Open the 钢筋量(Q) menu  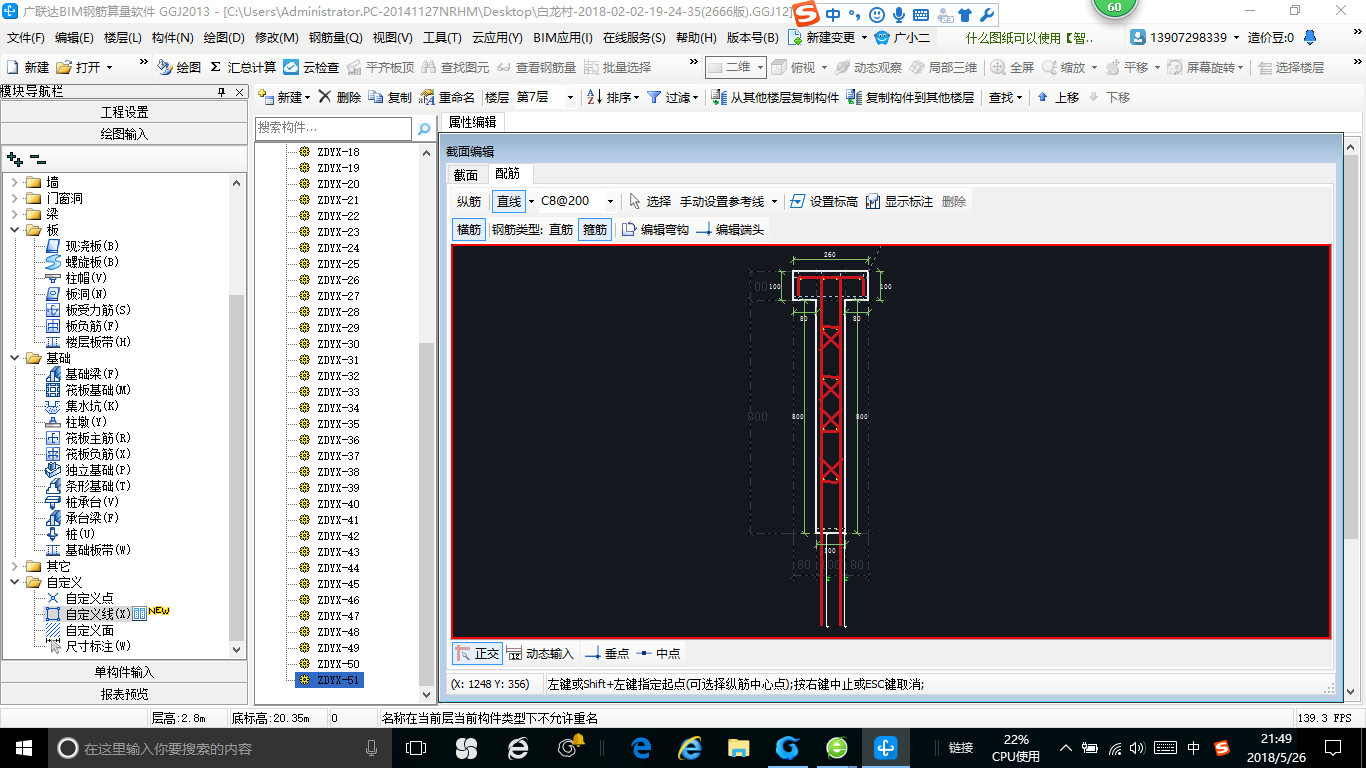coord(335,38)
